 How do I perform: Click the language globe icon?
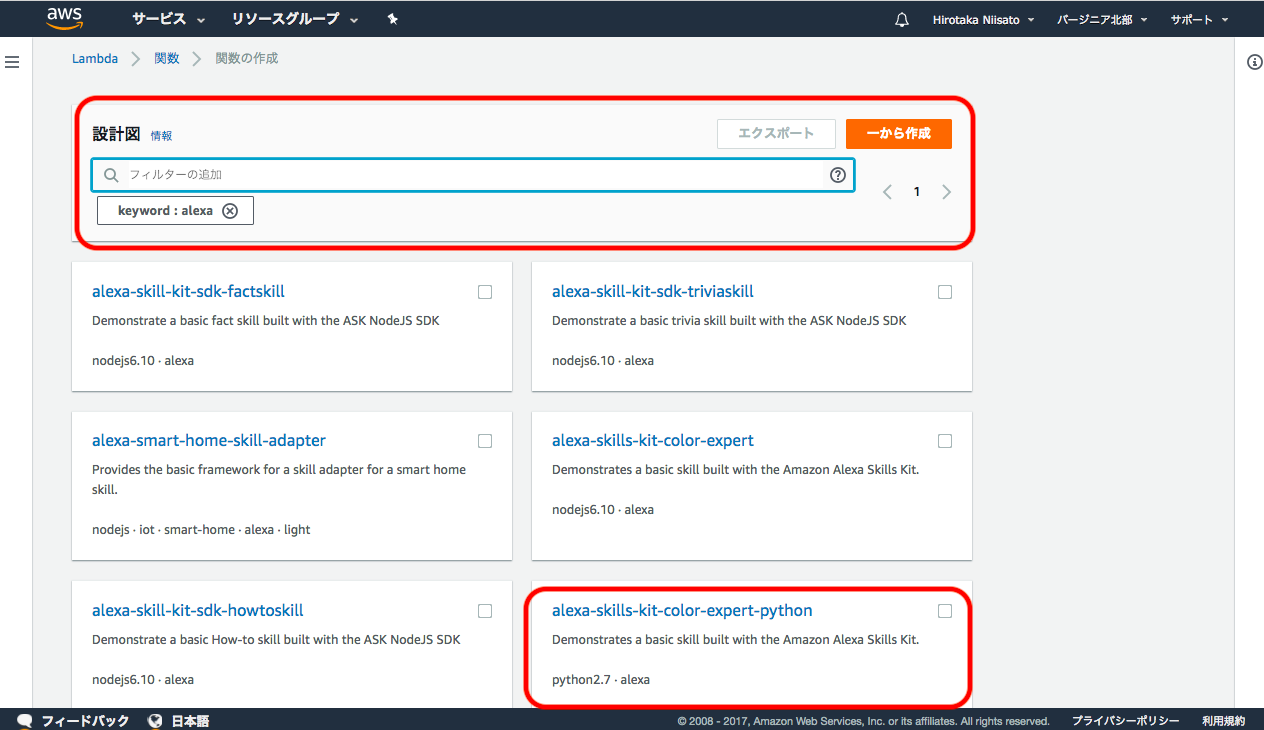(155, 721)
